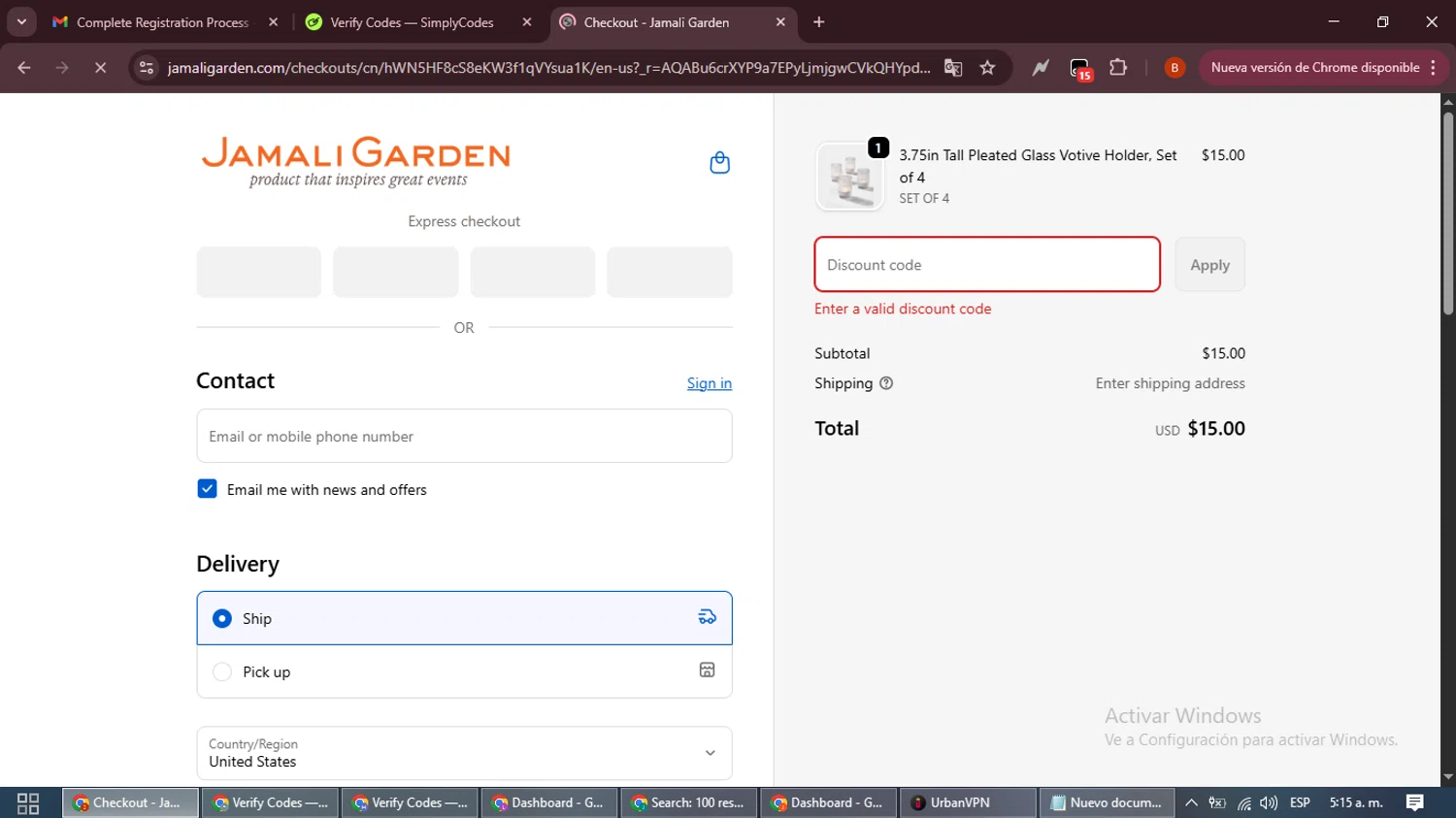Image resolution: width=1456 pixels, height=818 pixels.
Task: Click the battery power tray icon
Action: (1217, 802)
